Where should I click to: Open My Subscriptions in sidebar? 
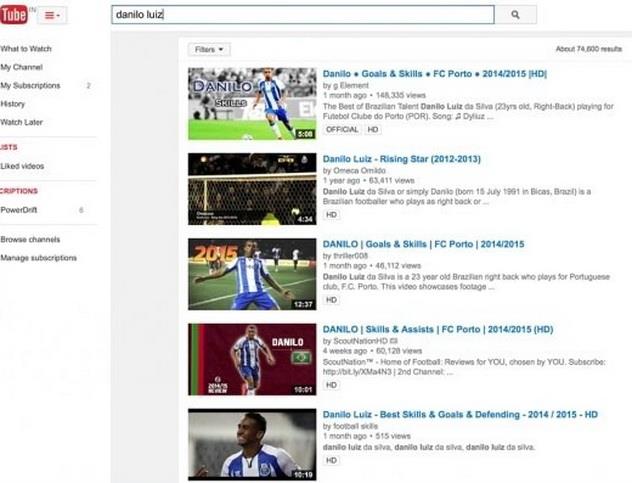click(x=30, y=86)
